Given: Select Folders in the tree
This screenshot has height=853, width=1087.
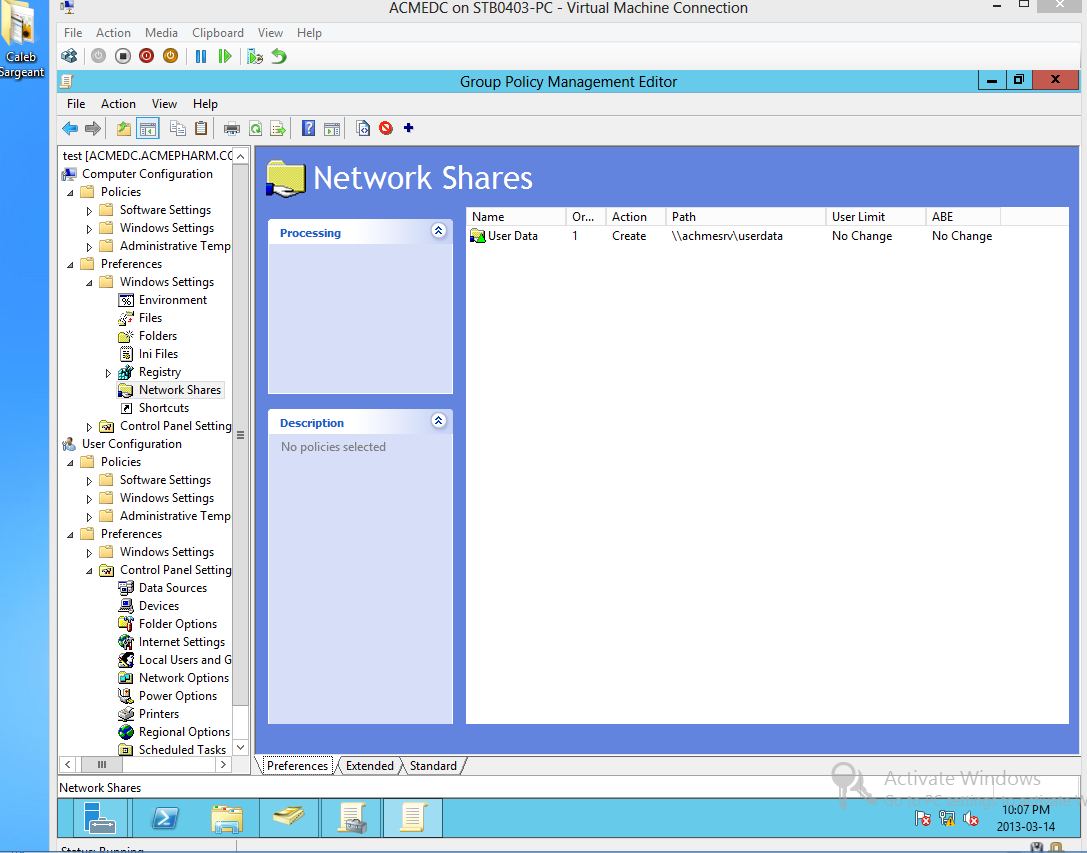Looking at the screenshot, I should tap(157, 336).
